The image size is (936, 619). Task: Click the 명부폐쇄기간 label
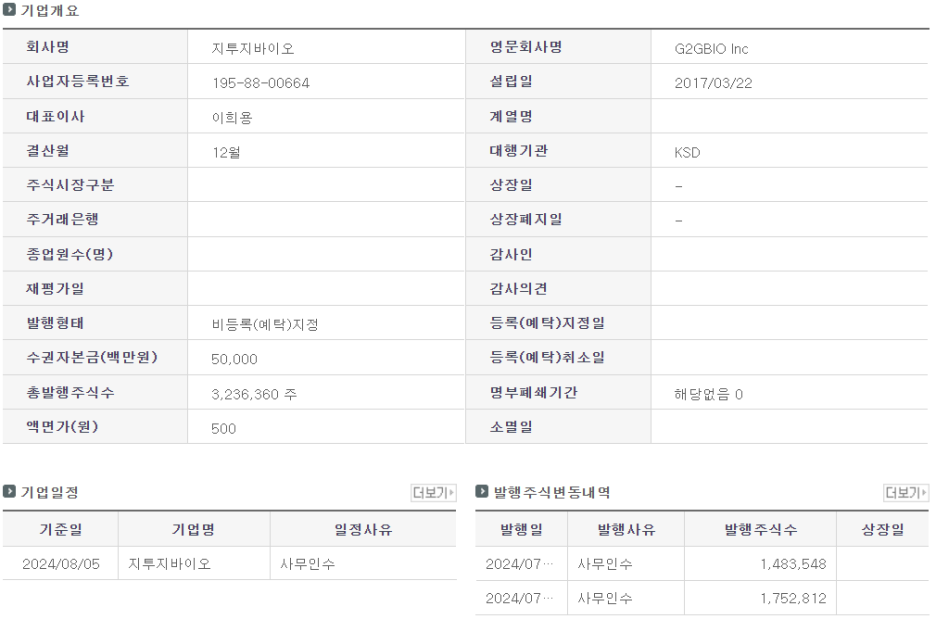point(534,392)
